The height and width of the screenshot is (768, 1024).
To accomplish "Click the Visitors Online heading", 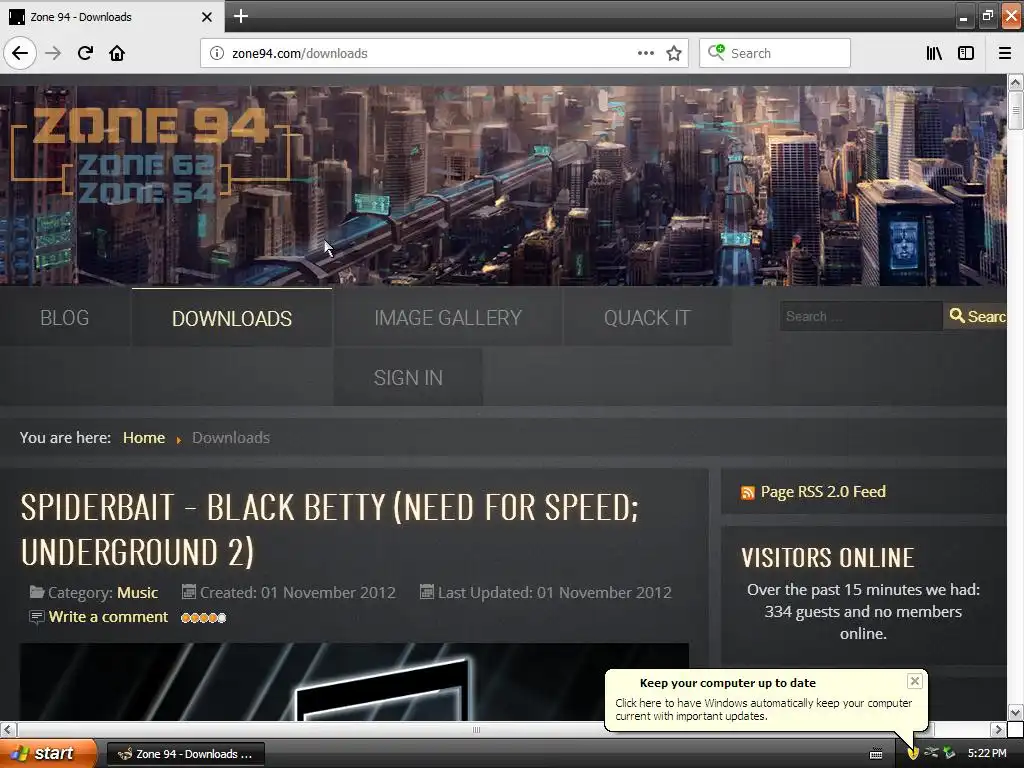I will coord(827,558).
